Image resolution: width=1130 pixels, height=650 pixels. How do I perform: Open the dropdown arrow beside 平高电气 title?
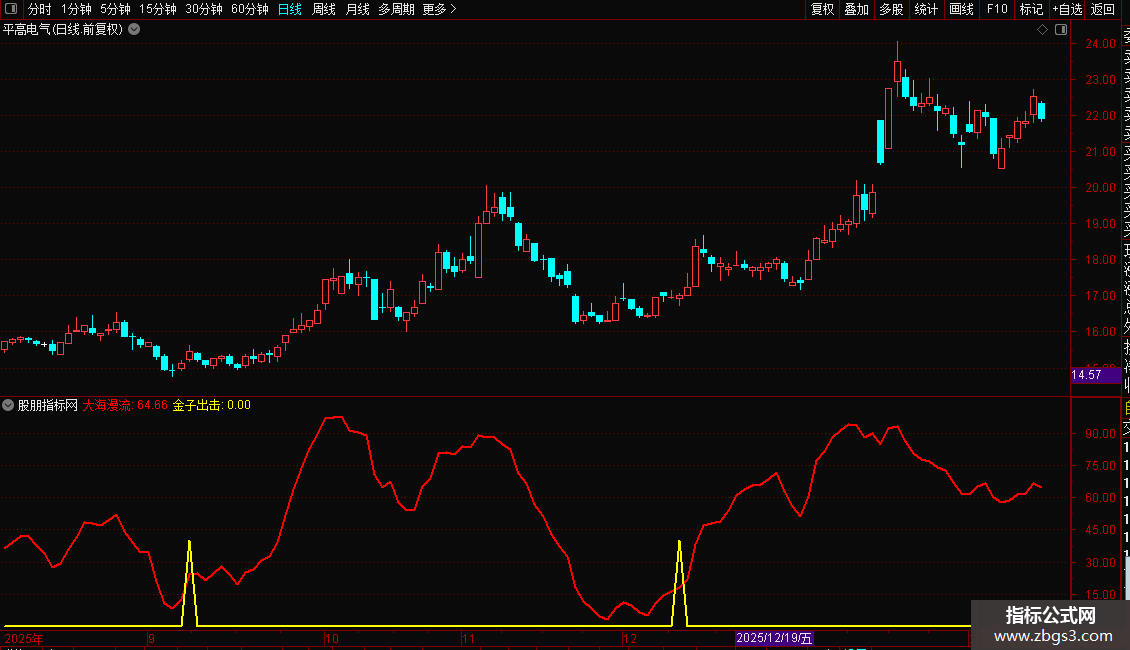point(134,30)
